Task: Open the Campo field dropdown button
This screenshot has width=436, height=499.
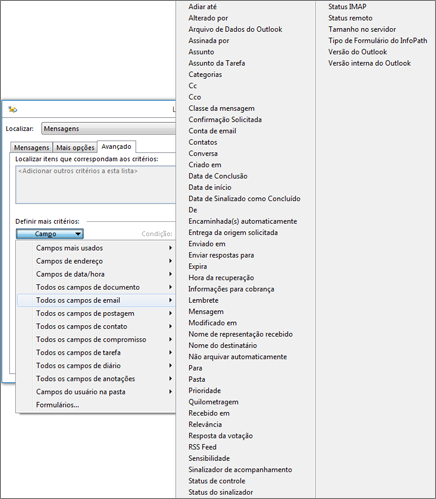Action: point(50,234)
